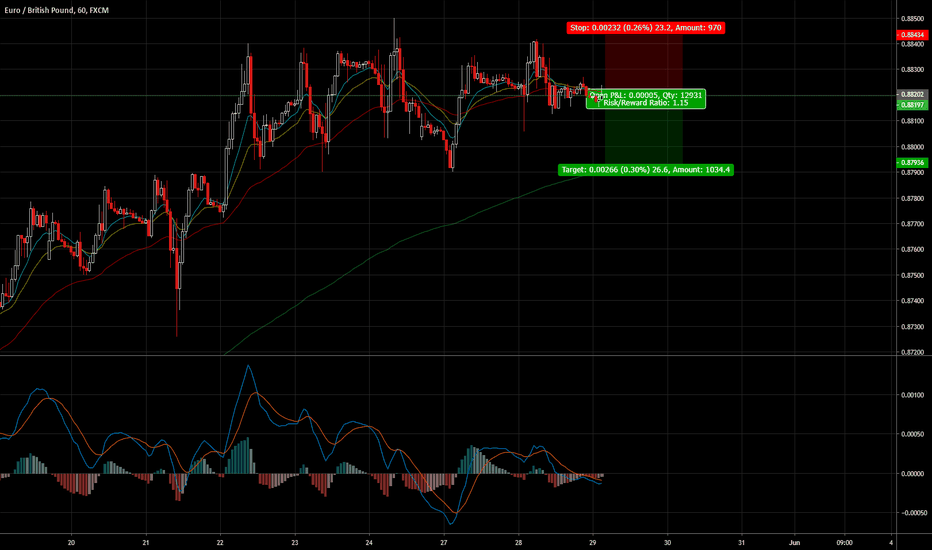Click date 23 on the time axis
This screenshot has width=932, height=550.
[x=295, y=542]
